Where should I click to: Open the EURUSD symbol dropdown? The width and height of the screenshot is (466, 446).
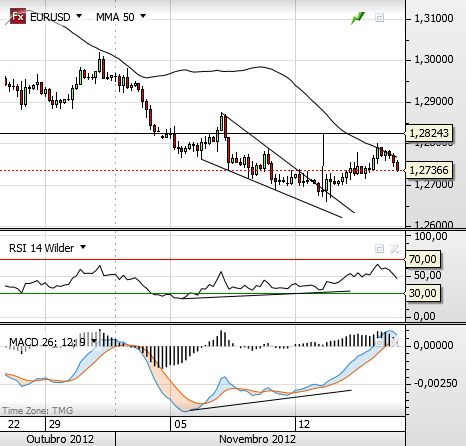click(79, 16)
